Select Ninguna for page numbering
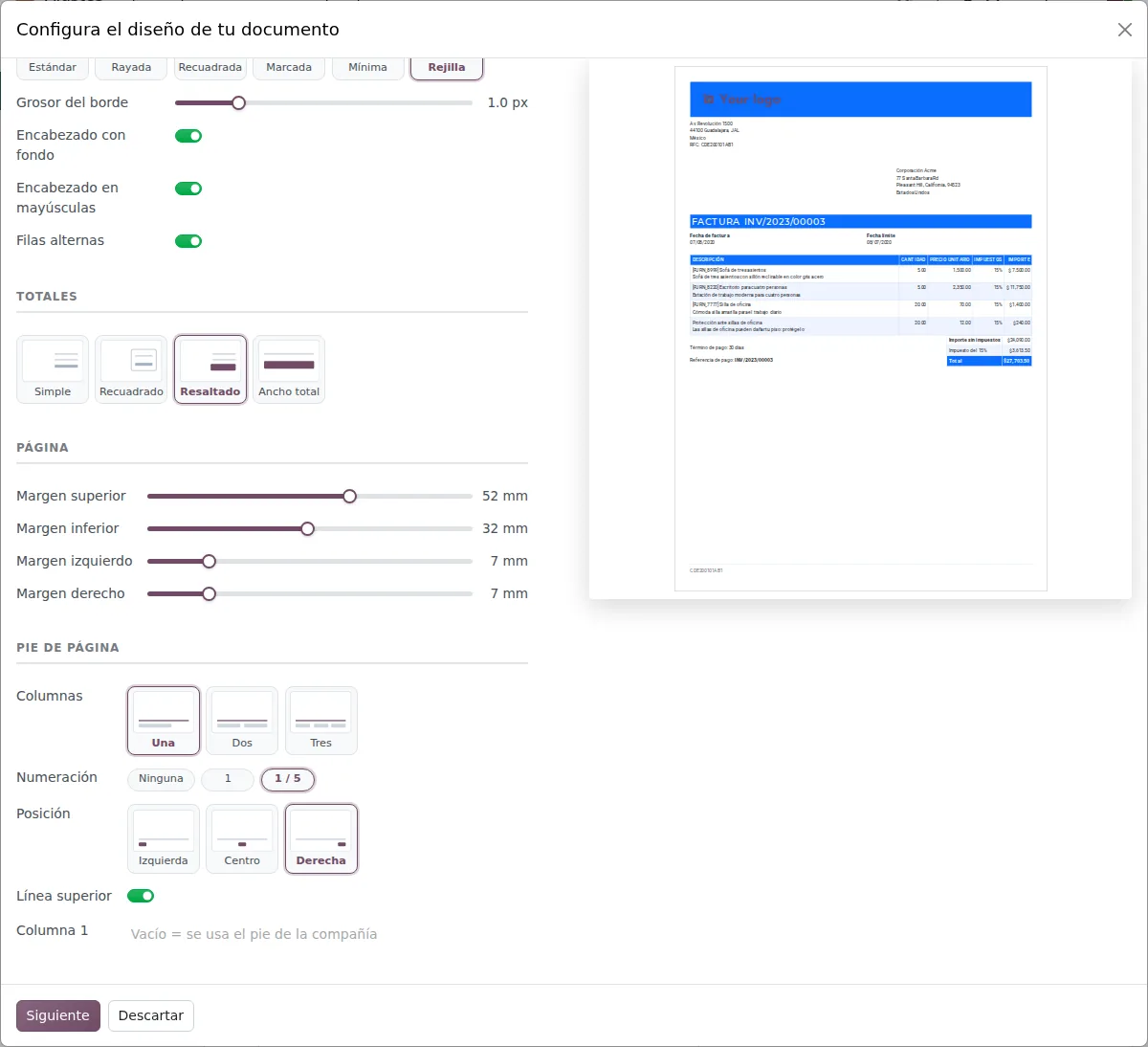 pyautogui.click(x=161, y=779)
